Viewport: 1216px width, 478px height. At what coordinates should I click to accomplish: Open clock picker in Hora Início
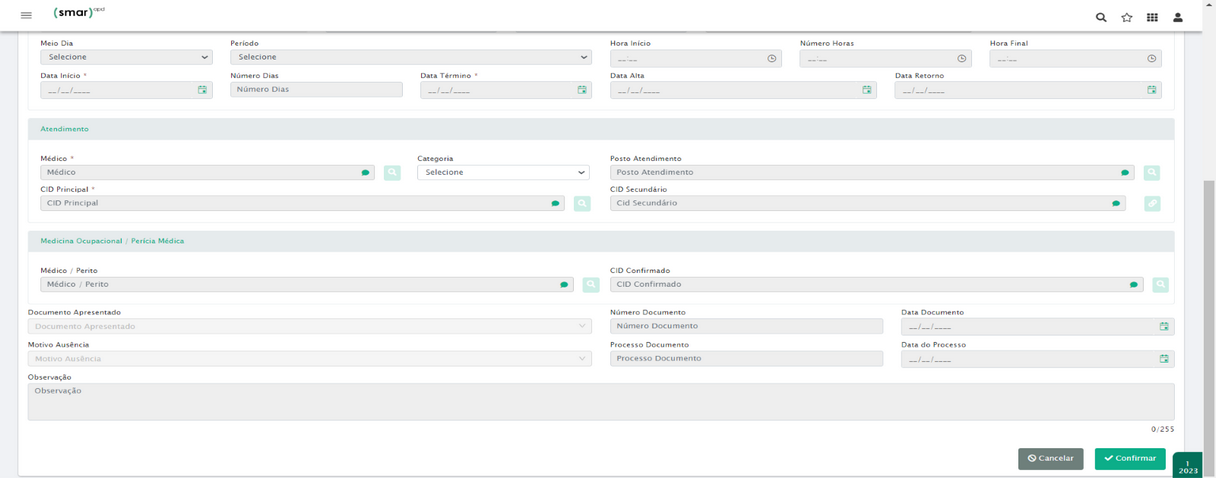(x=772, y=58)
